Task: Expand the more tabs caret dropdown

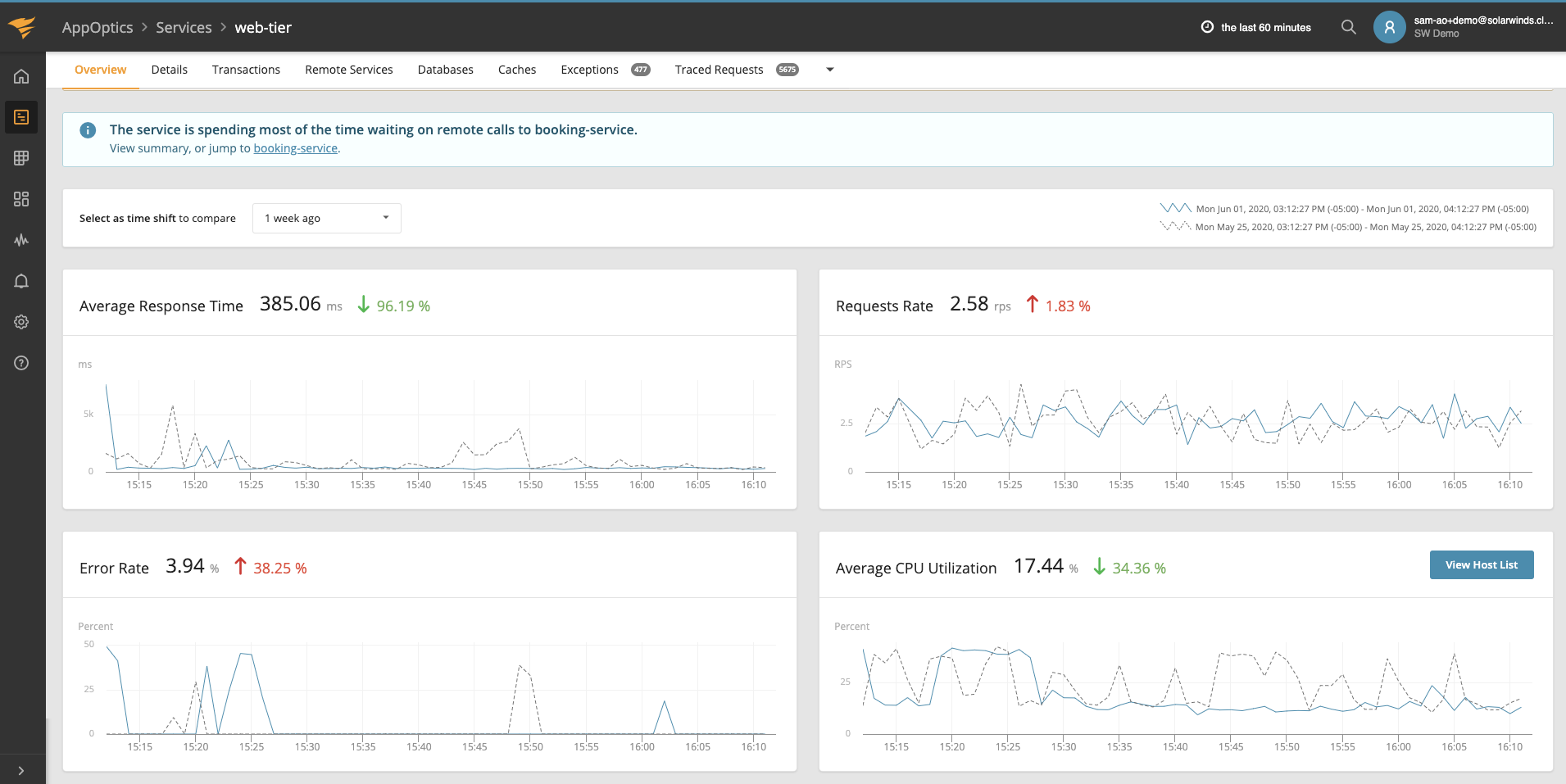Action: point(830,70)
